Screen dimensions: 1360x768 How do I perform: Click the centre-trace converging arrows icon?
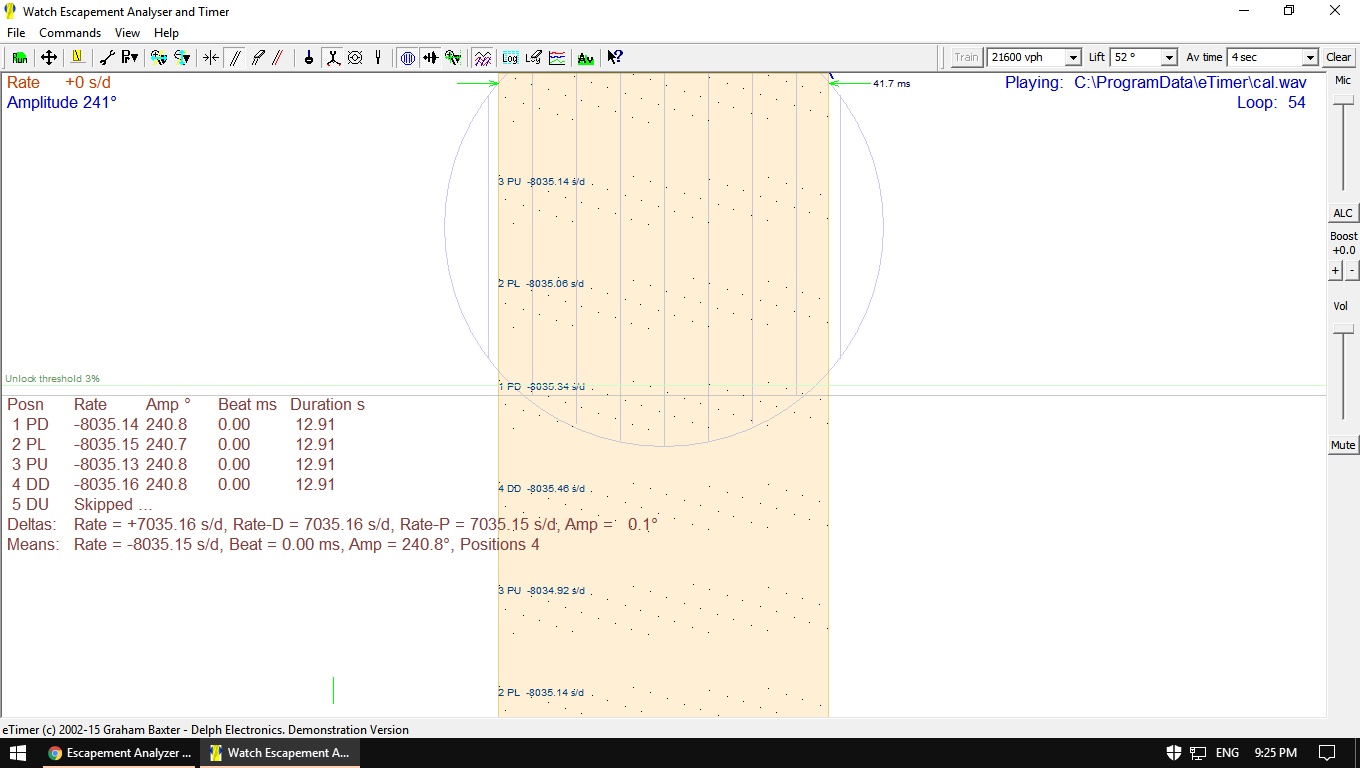[211, 58]
